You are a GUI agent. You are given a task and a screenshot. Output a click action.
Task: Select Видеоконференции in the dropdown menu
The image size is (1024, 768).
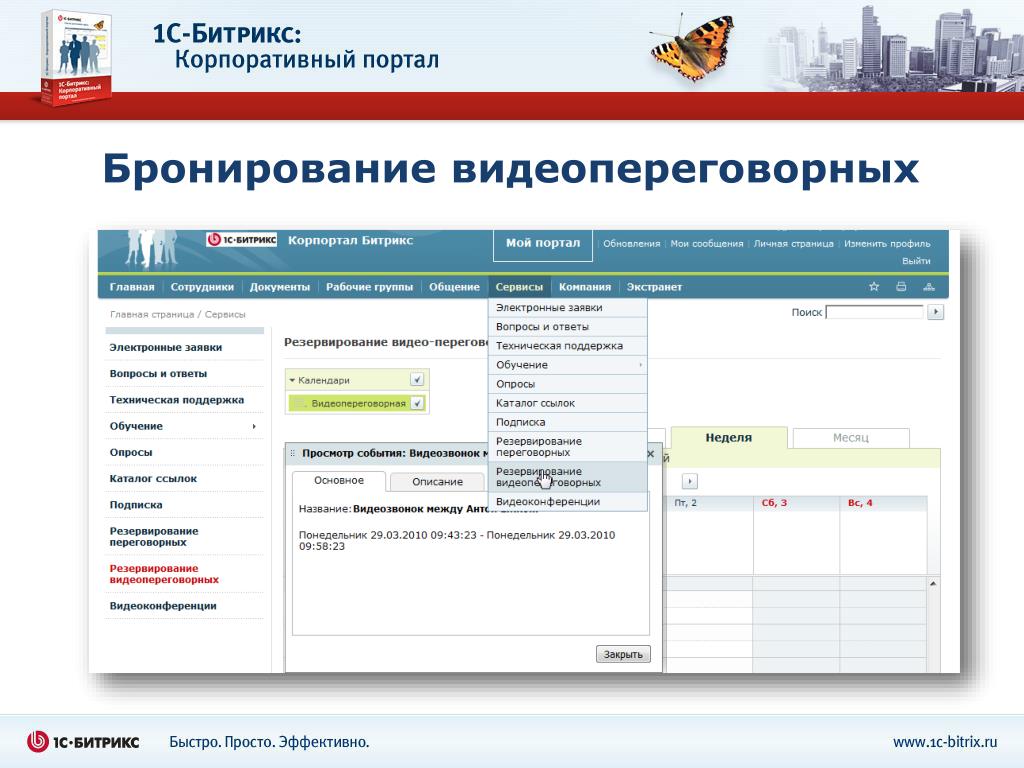click(568, 502)
